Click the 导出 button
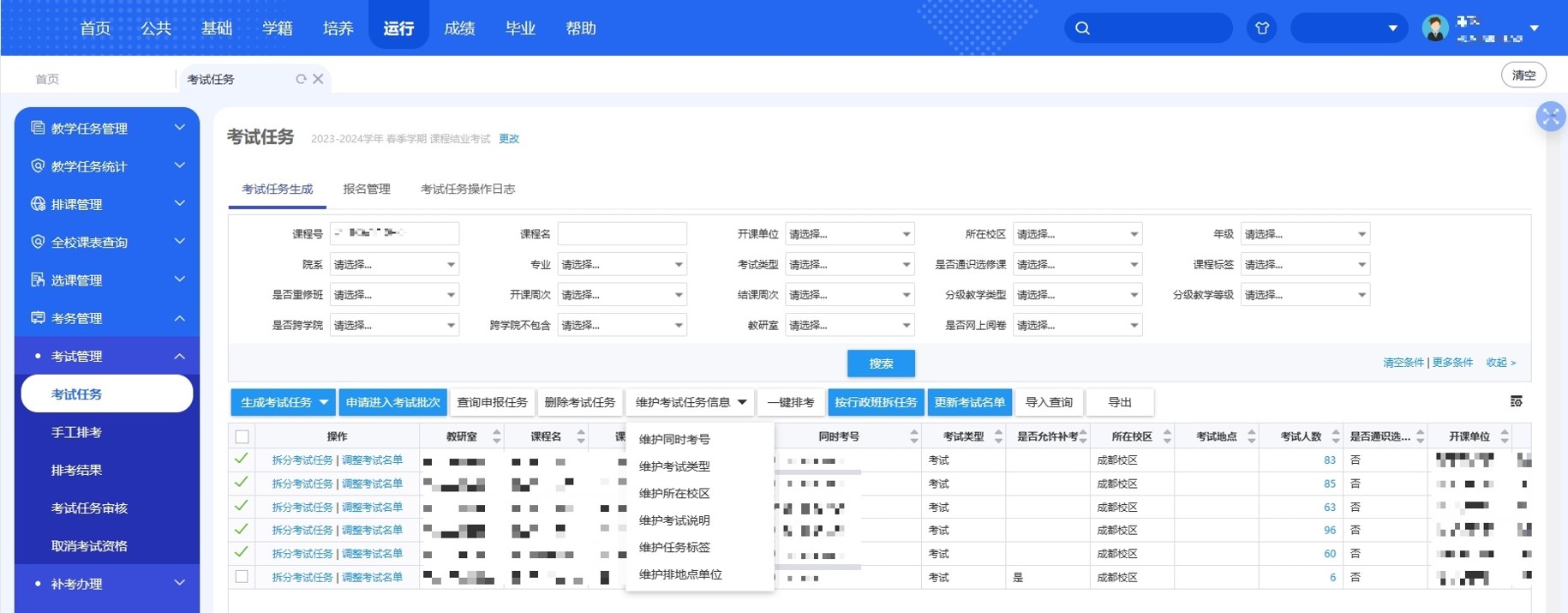This screenshot has height=613, width=1568. 1120,402
